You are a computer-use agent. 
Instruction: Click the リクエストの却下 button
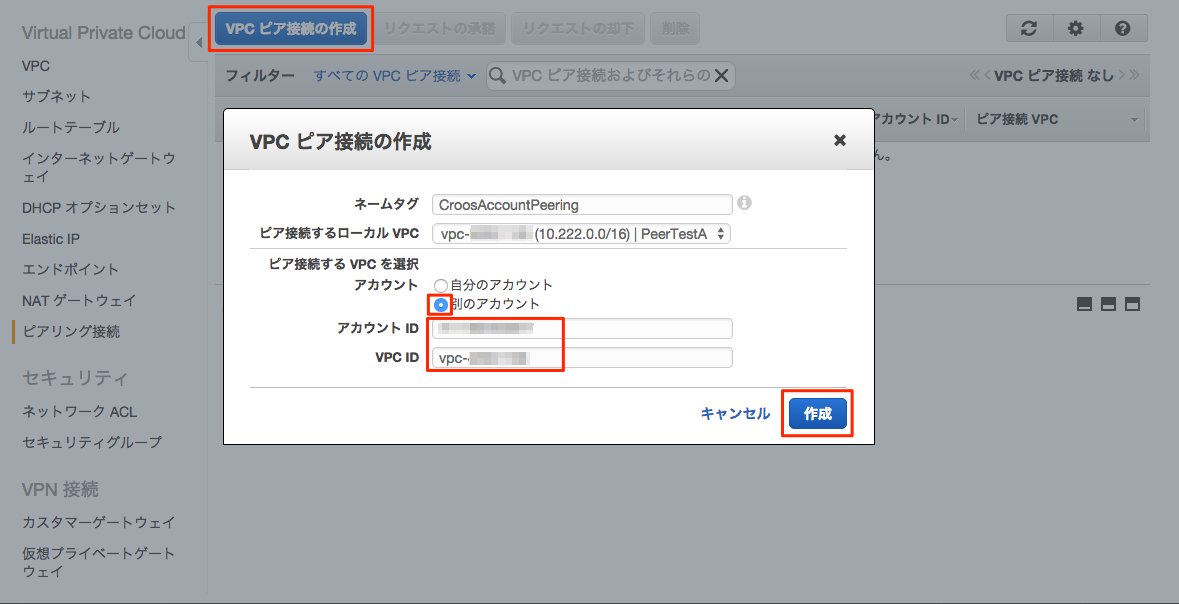578,29
